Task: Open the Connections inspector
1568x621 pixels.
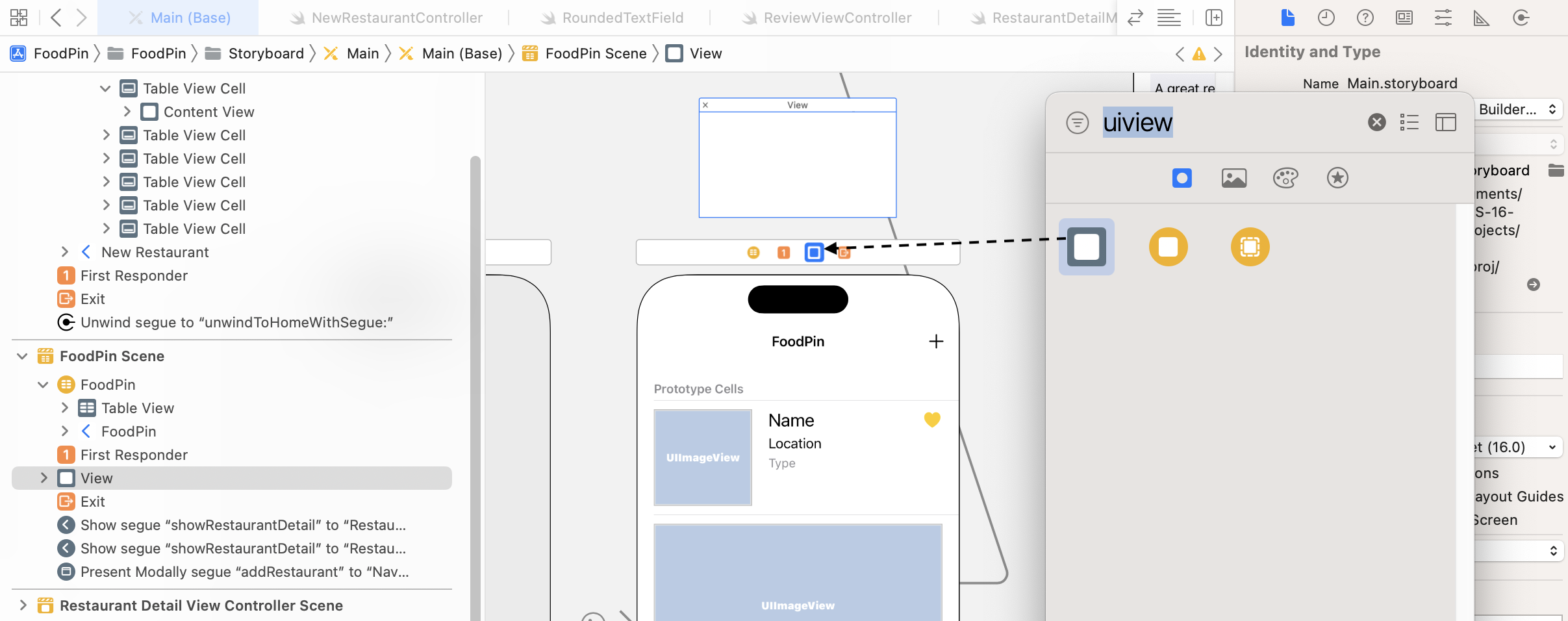Action: tap(1521, 18)
